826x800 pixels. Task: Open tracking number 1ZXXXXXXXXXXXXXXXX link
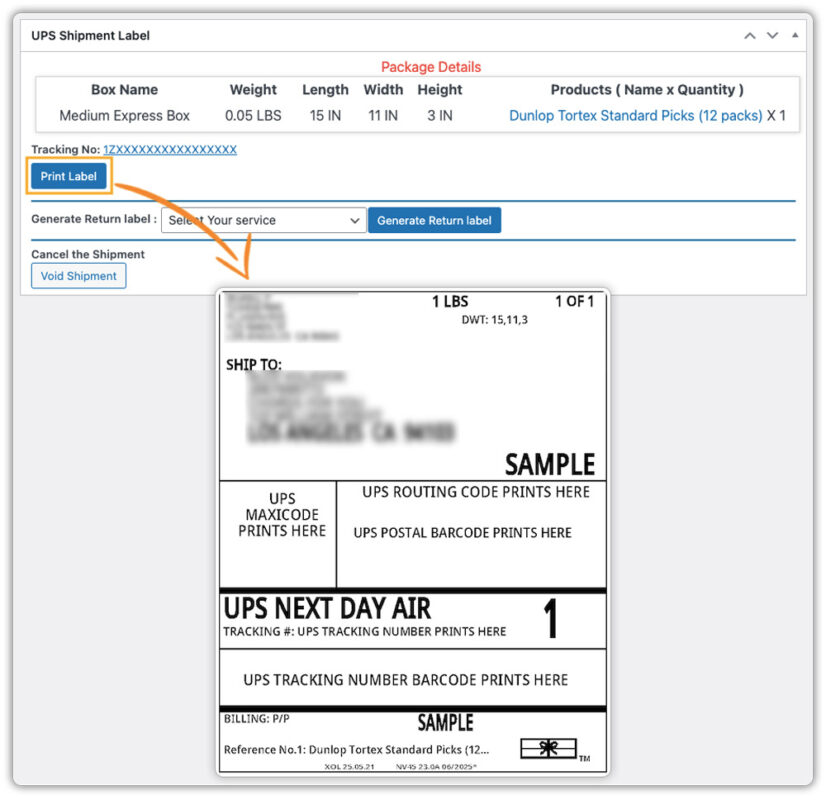170,150
